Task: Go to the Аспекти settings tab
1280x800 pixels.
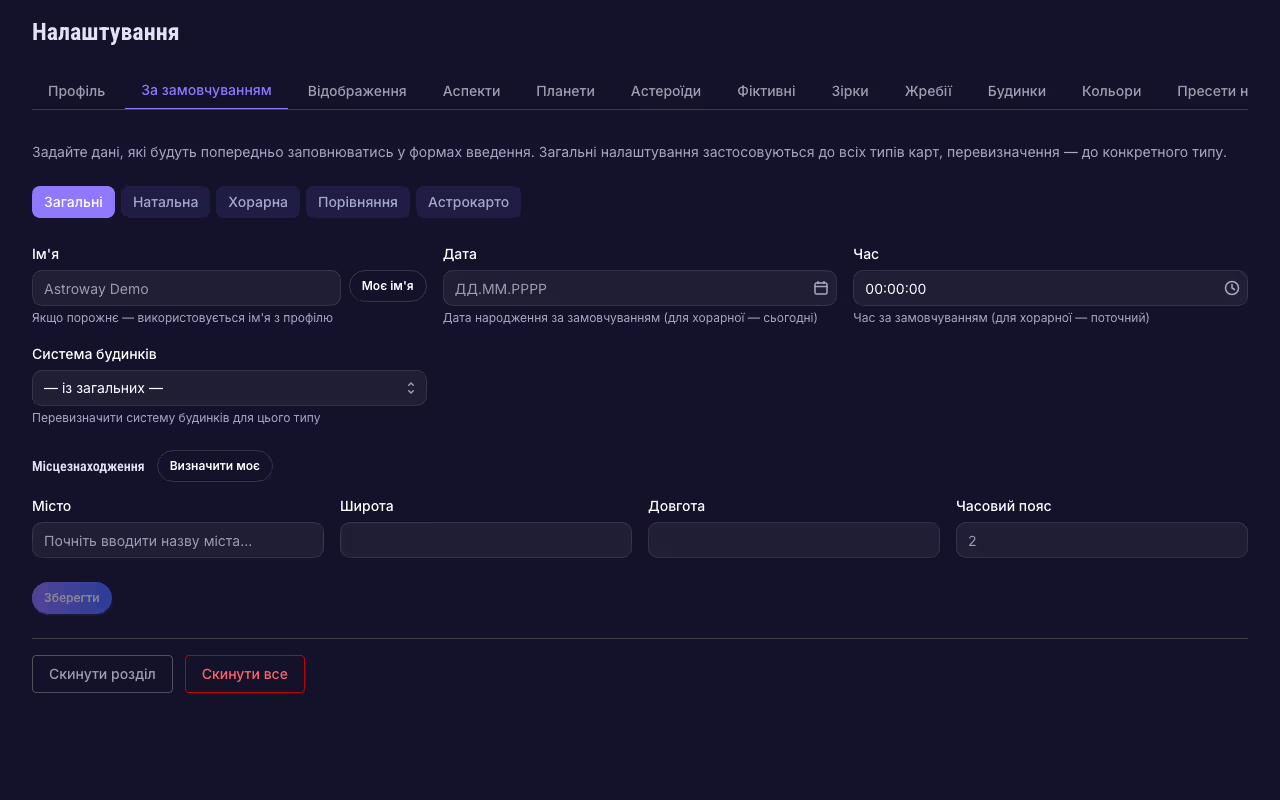Action: point(471,91)
